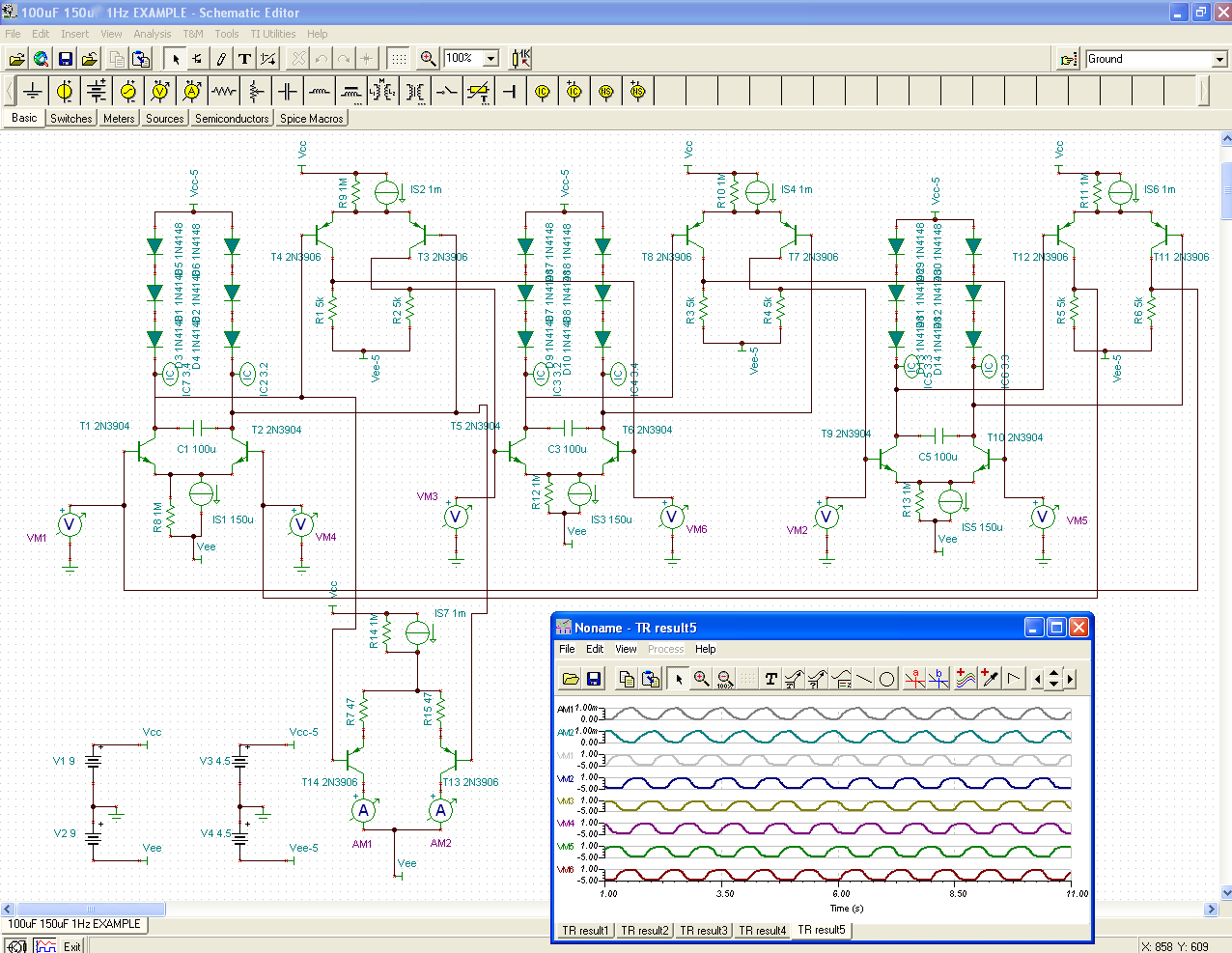
Task: Activate the selection arrow mode
Action: (x=175, y=59)
